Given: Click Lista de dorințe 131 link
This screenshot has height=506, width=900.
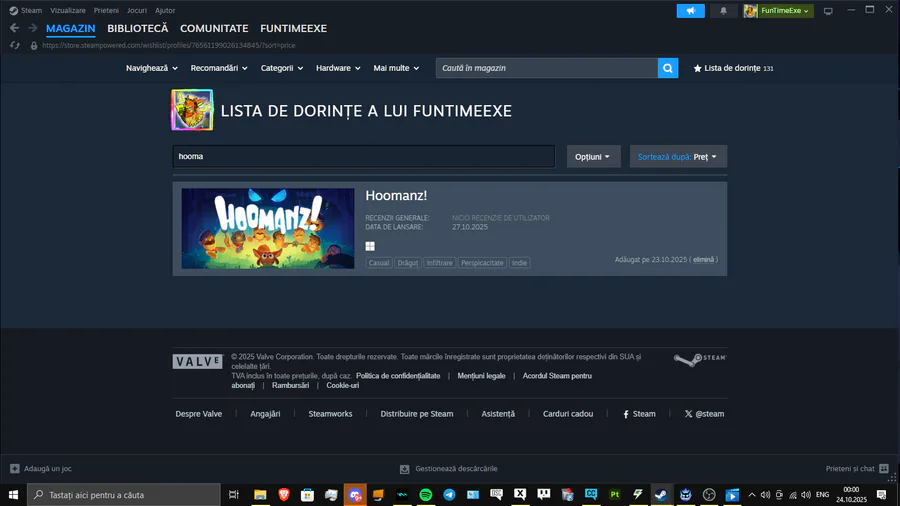Looking at the screenshot, I should click(733, 68).
